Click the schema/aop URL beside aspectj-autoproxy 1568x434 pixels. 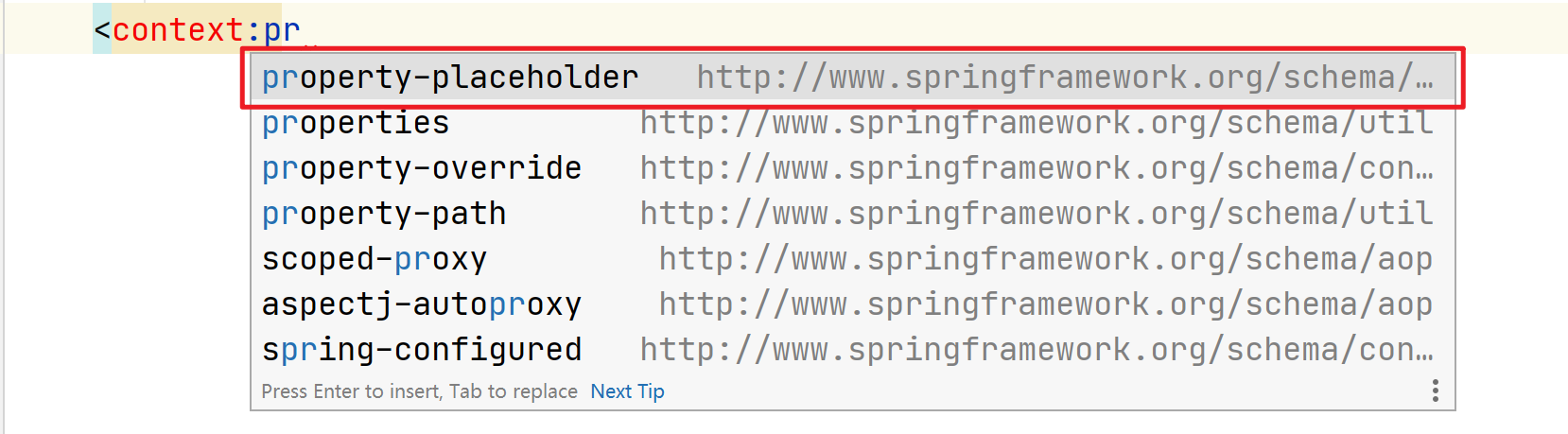pyautogui.click(x=1046, y=304)
